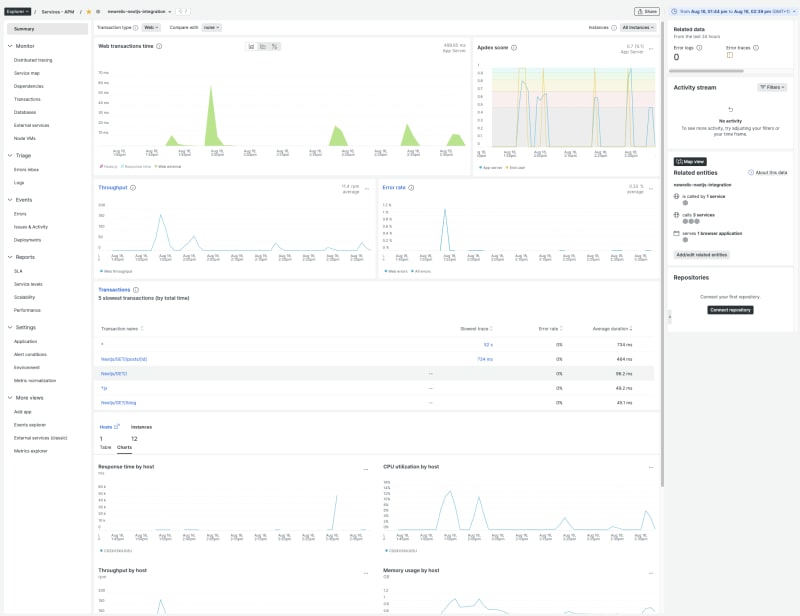Star the newrelic-nextjs-integration service
This screenshot has width=800, height=616.
coord(88,11)
